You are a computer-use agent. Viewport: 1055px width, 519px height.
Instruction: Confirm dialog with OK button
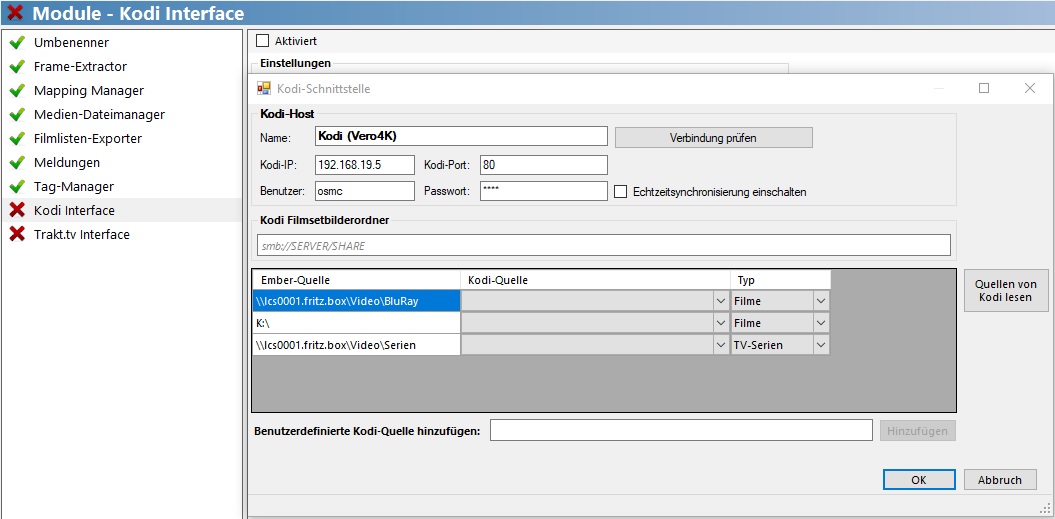point(919,480)
